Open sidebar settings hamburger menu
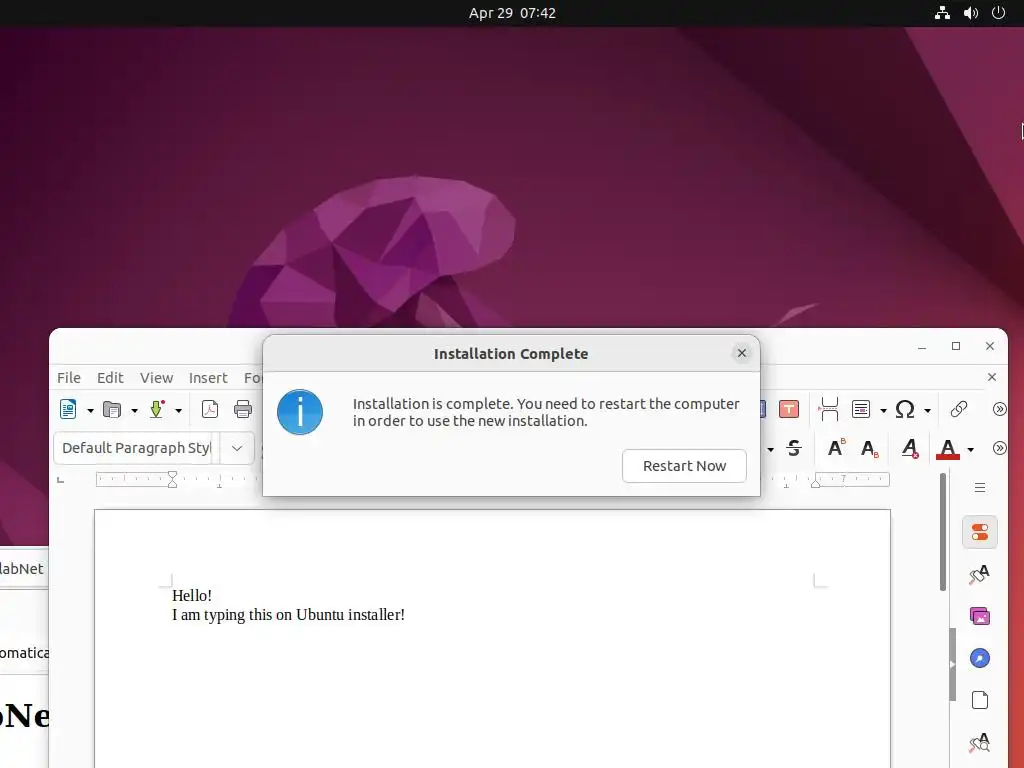Viewport: 1024px width, 768px height. tap(980, 487)
